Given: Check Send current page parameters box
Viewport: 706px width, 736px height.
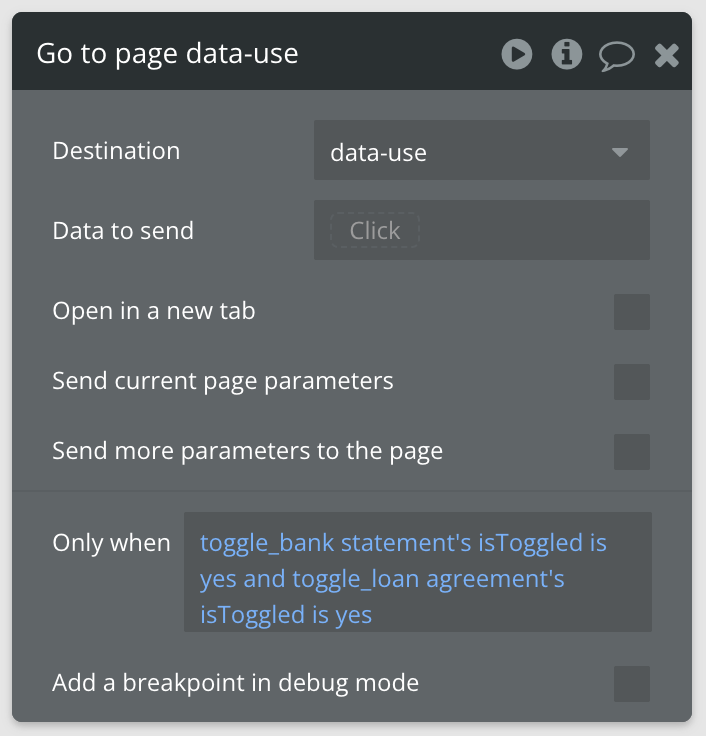Looking at the screenshot, I should coord(631,382).
